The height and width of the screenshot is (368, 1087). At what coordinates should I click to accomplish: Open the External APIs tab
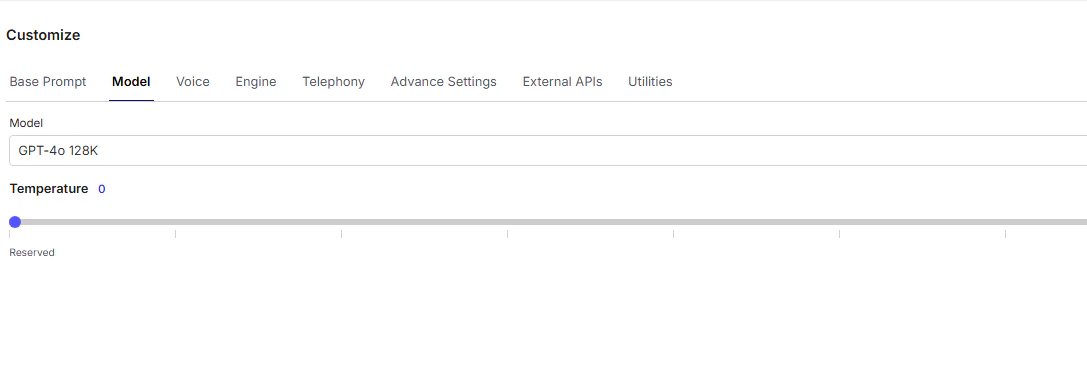pyautogui.click(x=562, y=82)
